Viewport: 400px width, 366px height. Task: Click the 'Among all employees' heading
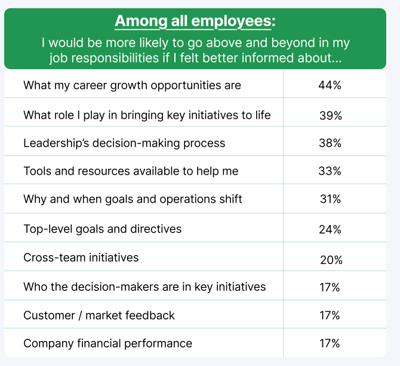click(195, 21)
